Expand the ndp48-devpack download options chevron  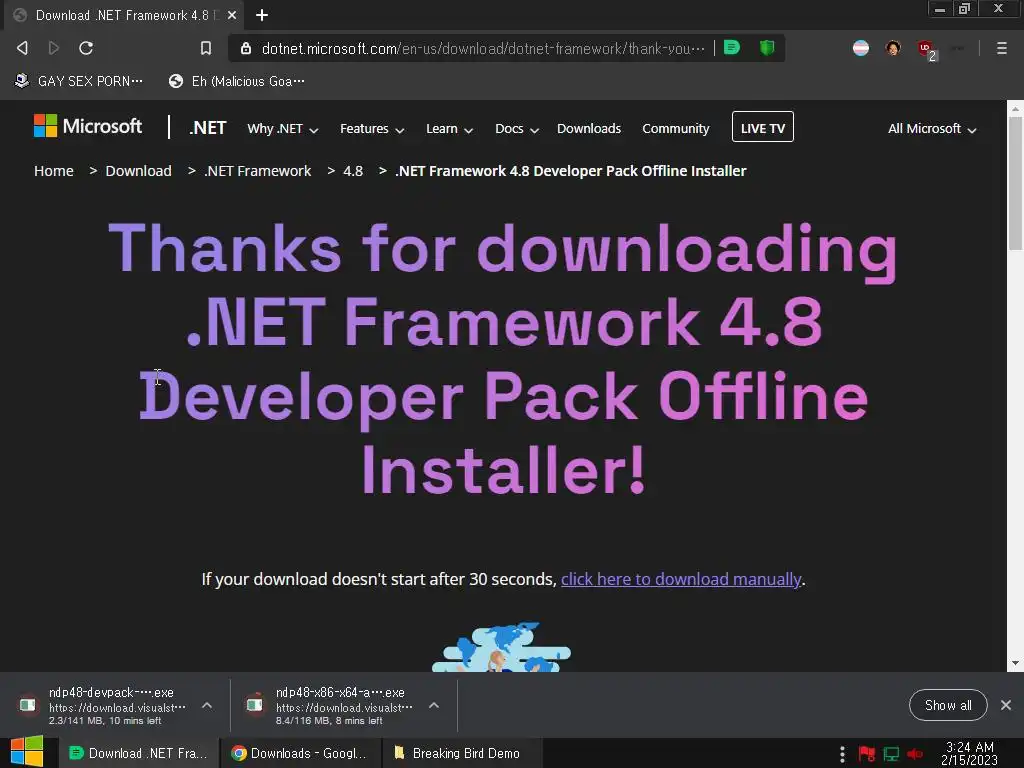[207, 705]
